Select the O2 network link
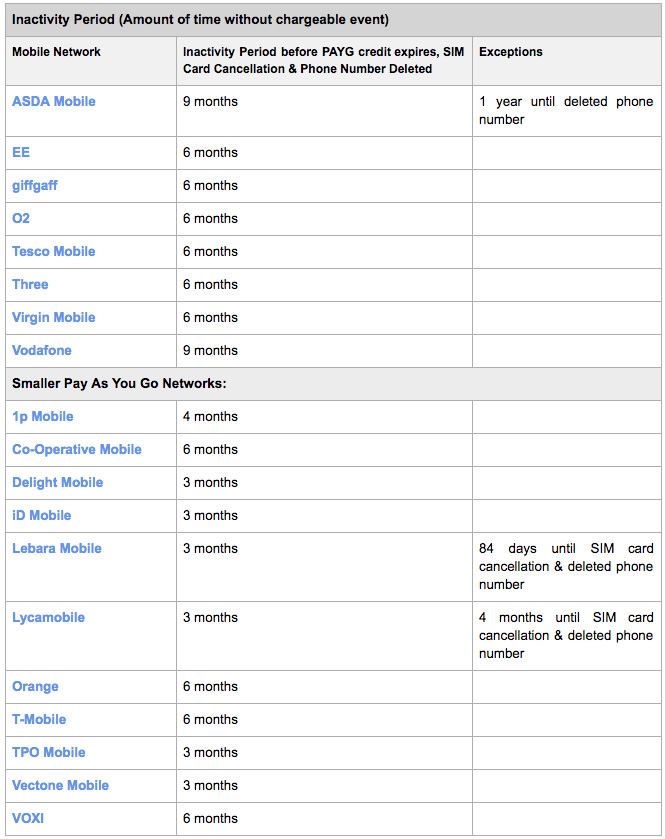Viewport: 665px width, 839px height. pyautogui.click(x=21, y=218)
